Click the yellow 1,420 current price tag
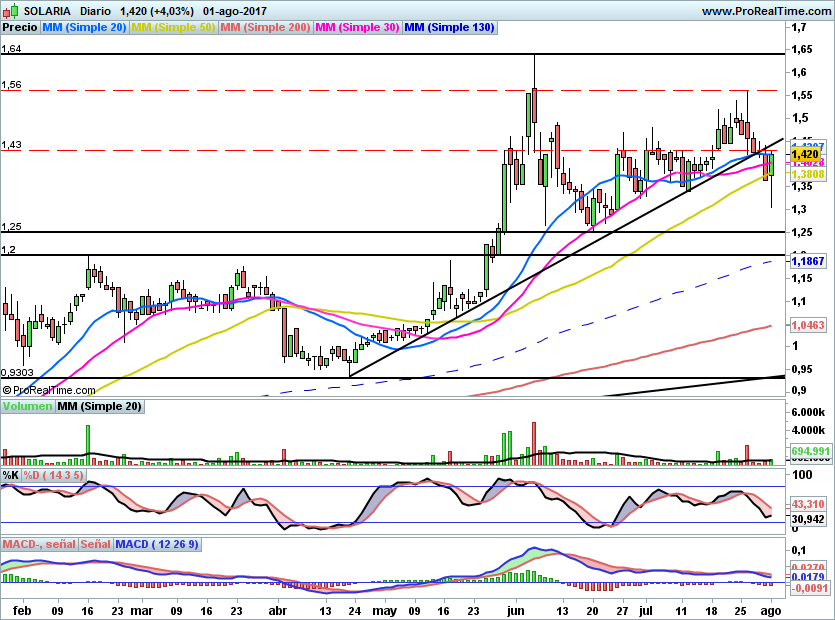835x620 pixels. 805,154
